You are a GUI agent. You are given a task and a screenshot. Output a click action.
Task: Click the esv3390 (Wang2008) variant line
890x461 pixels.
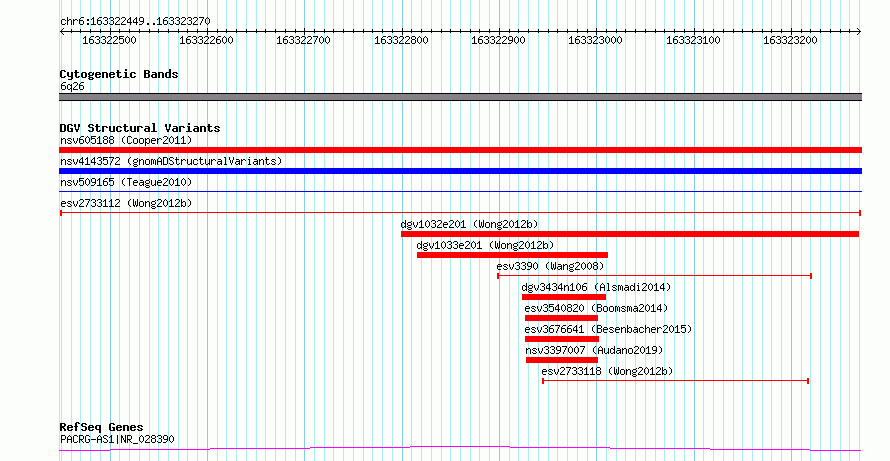coord(654,276)
